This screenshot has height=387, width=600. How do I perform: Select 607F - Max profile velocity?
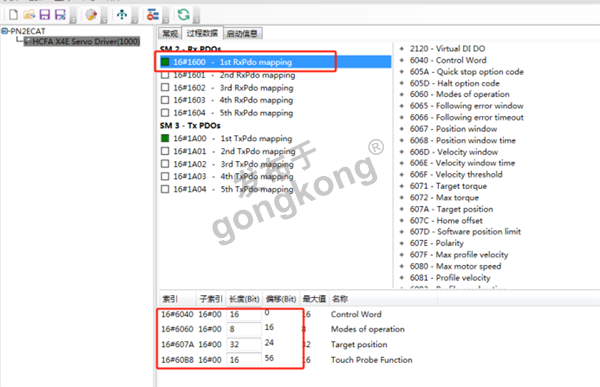point(459,255)
